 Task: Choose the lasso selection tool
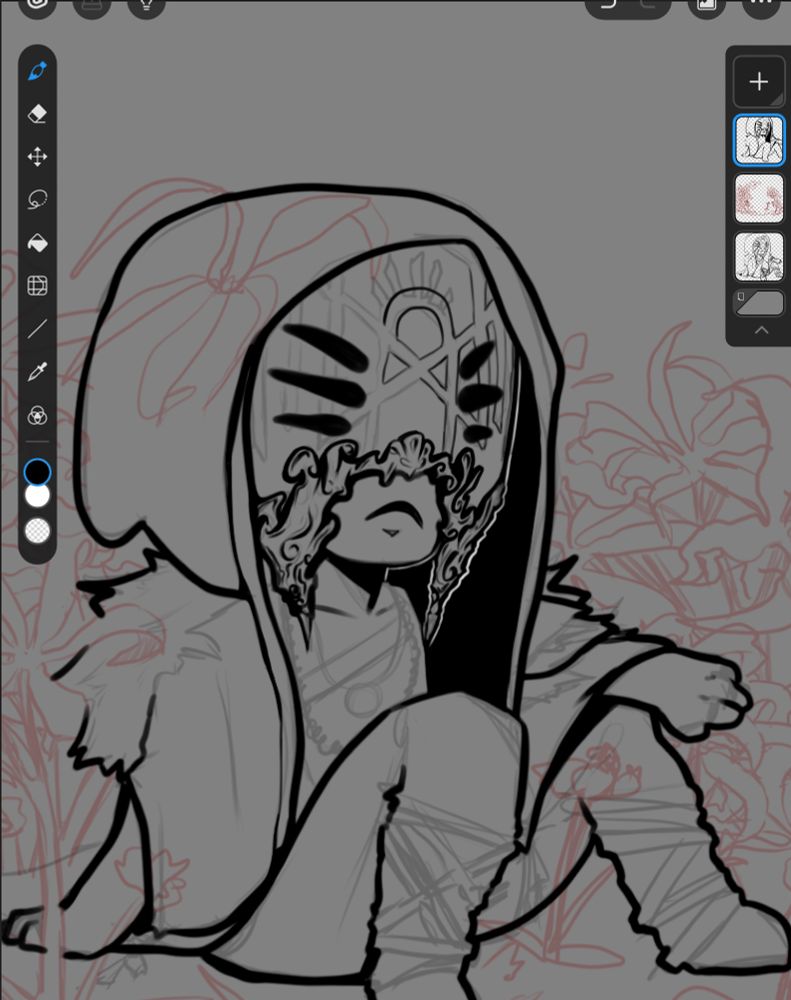click(x=37, y=200)
